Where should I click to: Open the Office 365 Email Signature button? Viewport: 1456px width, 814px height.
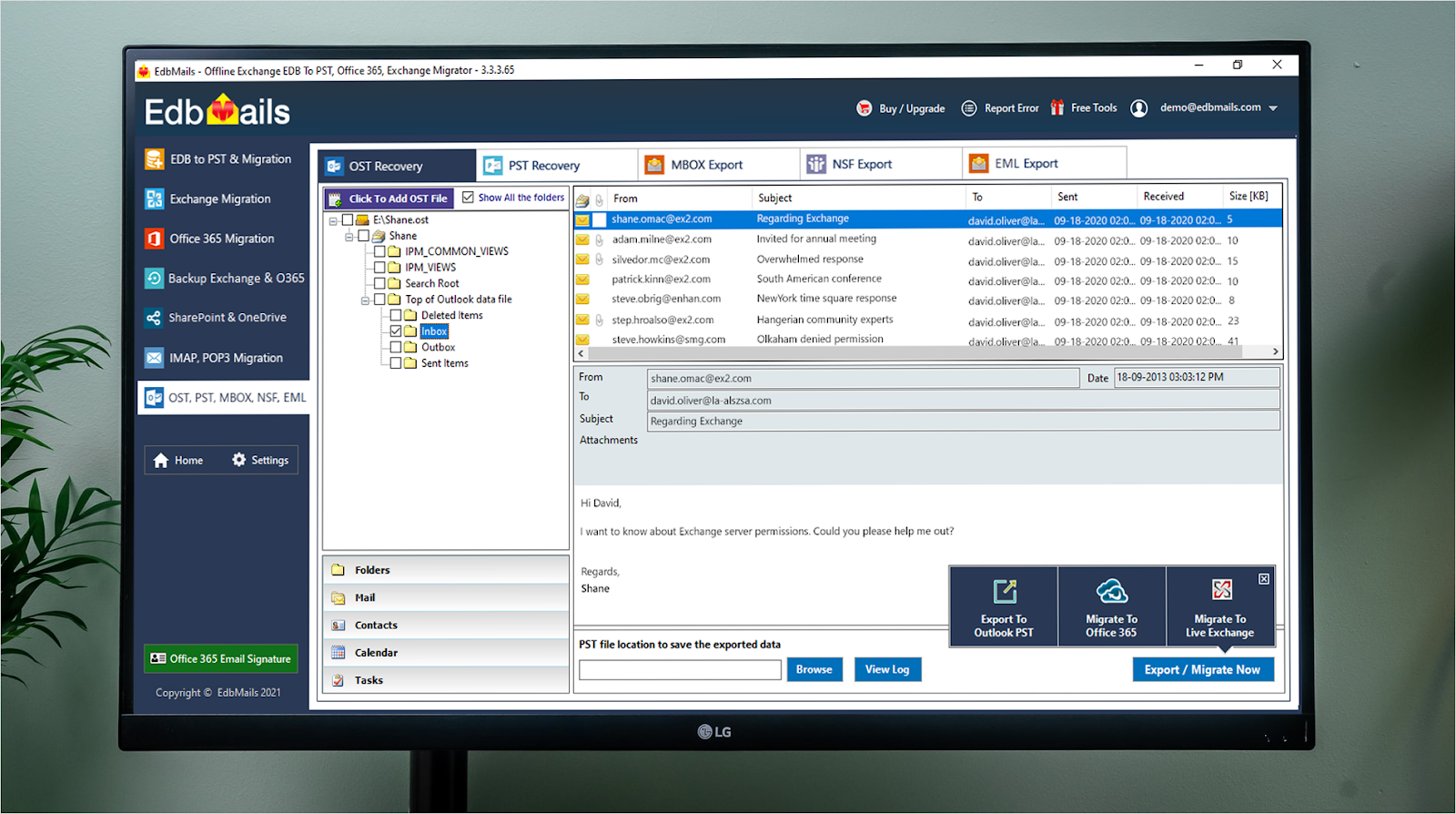tap(221, 658)
